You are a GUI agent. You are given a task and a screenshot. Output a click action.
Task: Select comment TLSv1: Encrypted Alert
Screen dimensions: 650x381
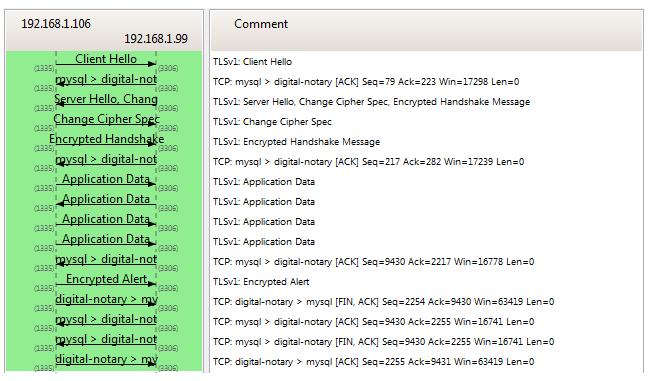(261, 282)
